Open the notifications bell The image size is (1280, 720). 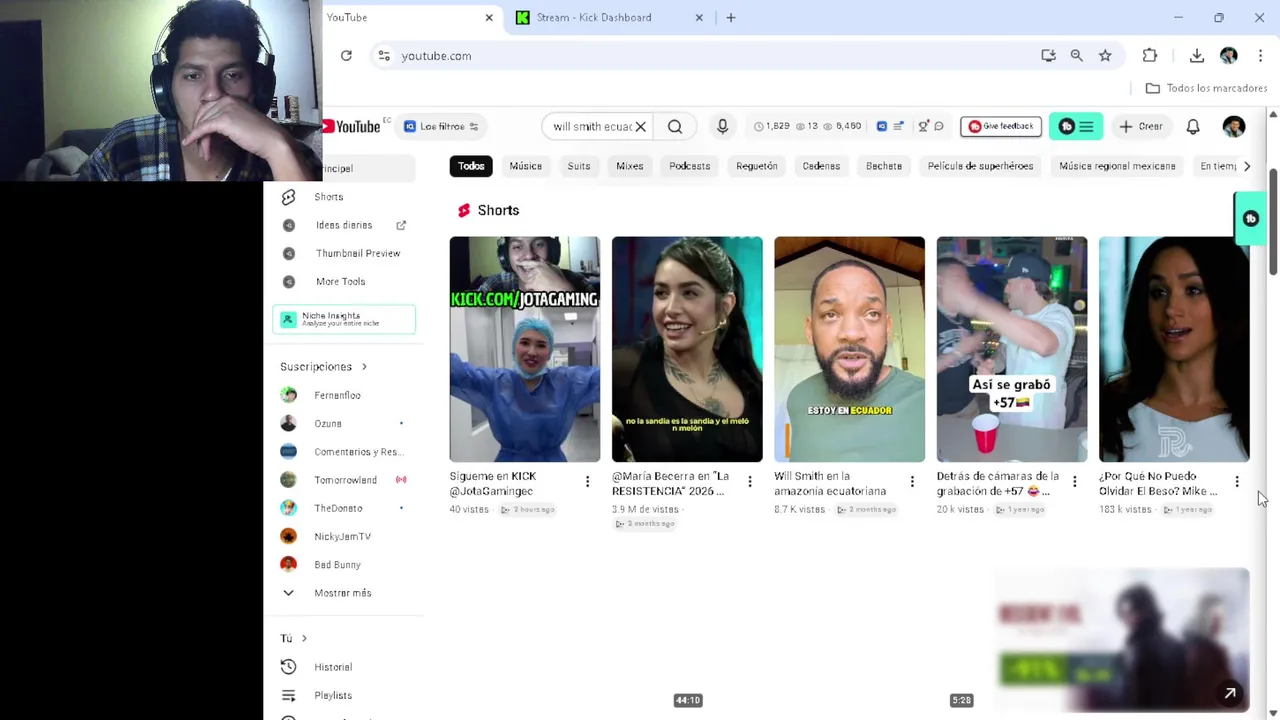click(x=1193, y=127)
